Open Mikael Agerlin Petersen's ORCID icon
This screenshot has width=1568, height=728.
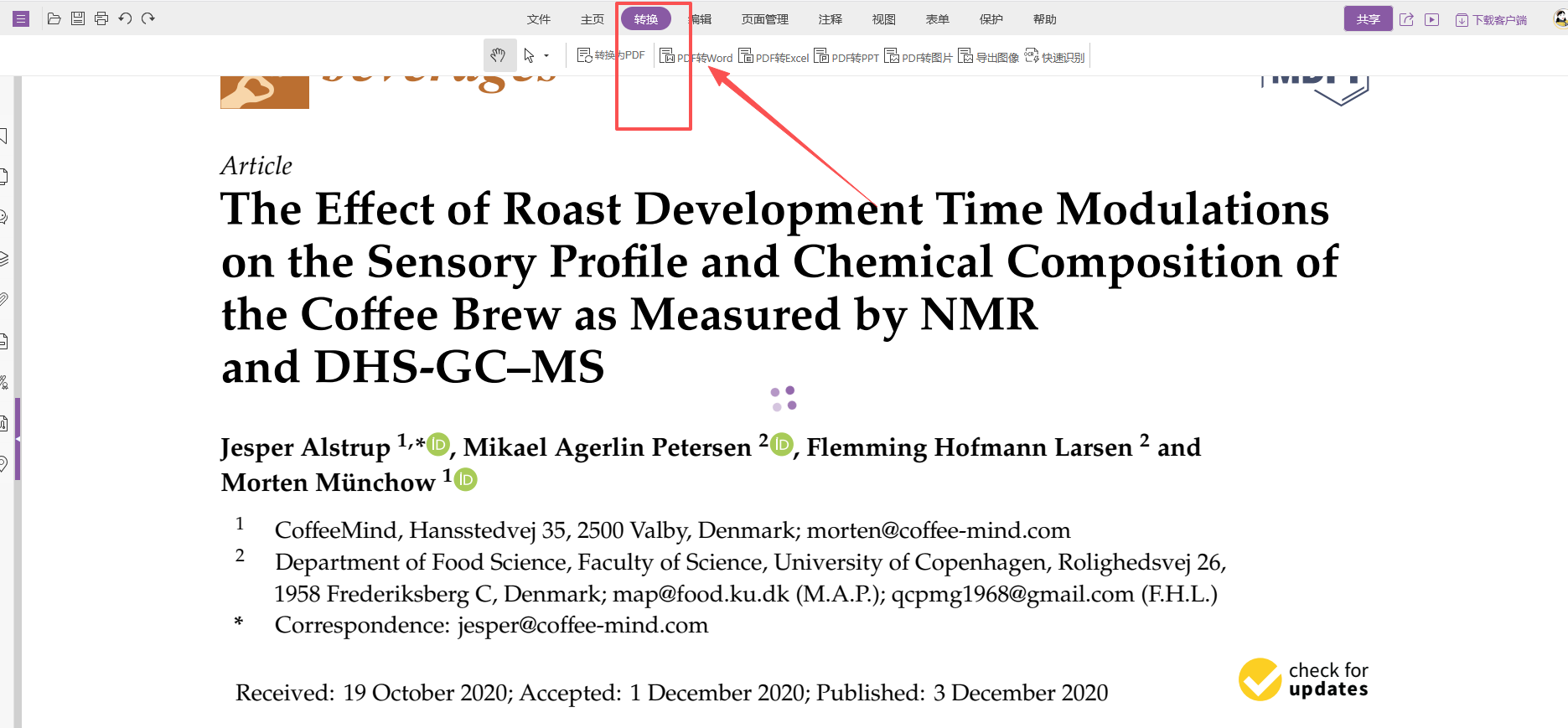click(x=782, y=444)
